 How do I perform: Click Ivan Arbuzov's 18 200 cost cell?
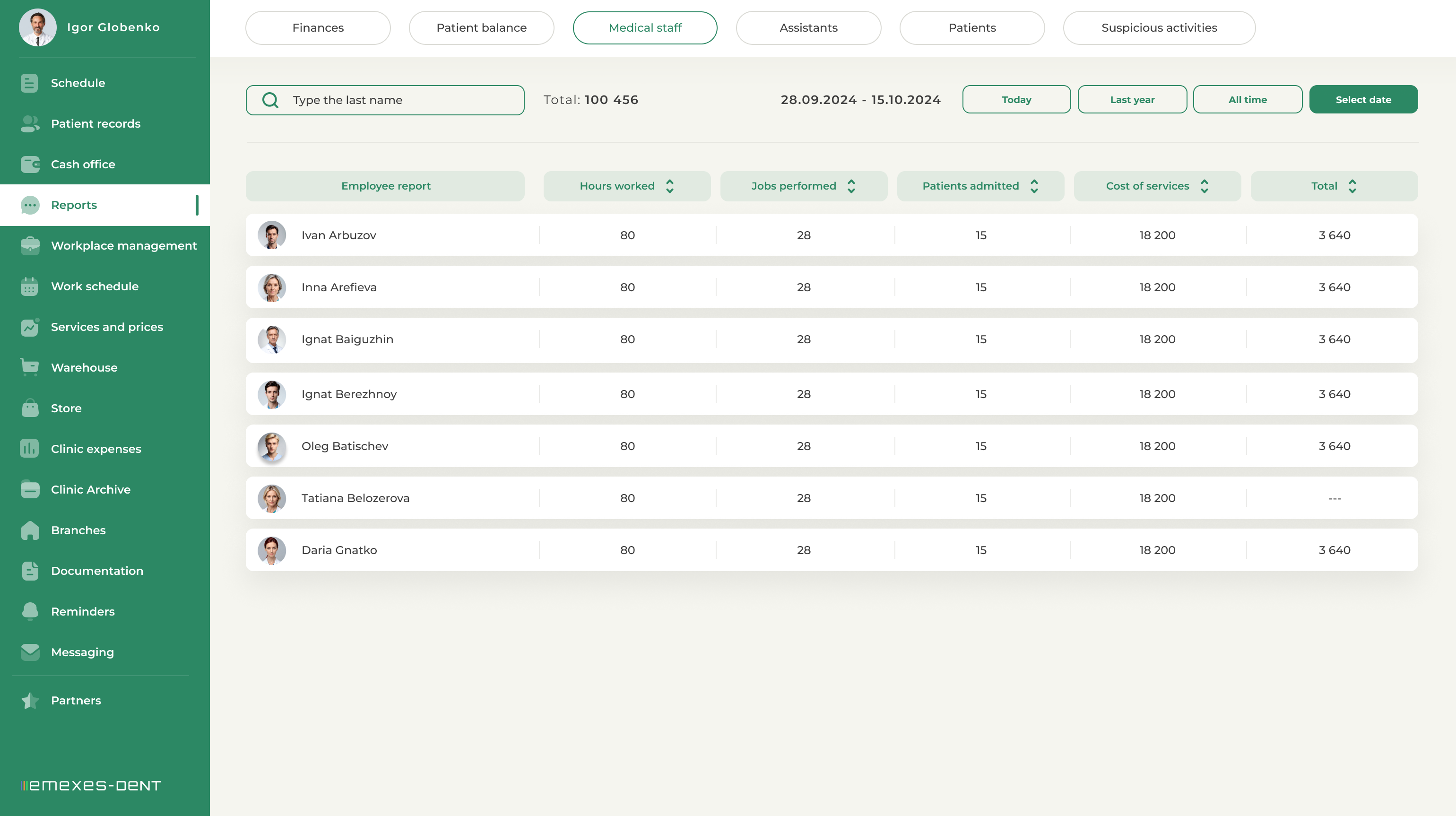[x=1157, y=235]
